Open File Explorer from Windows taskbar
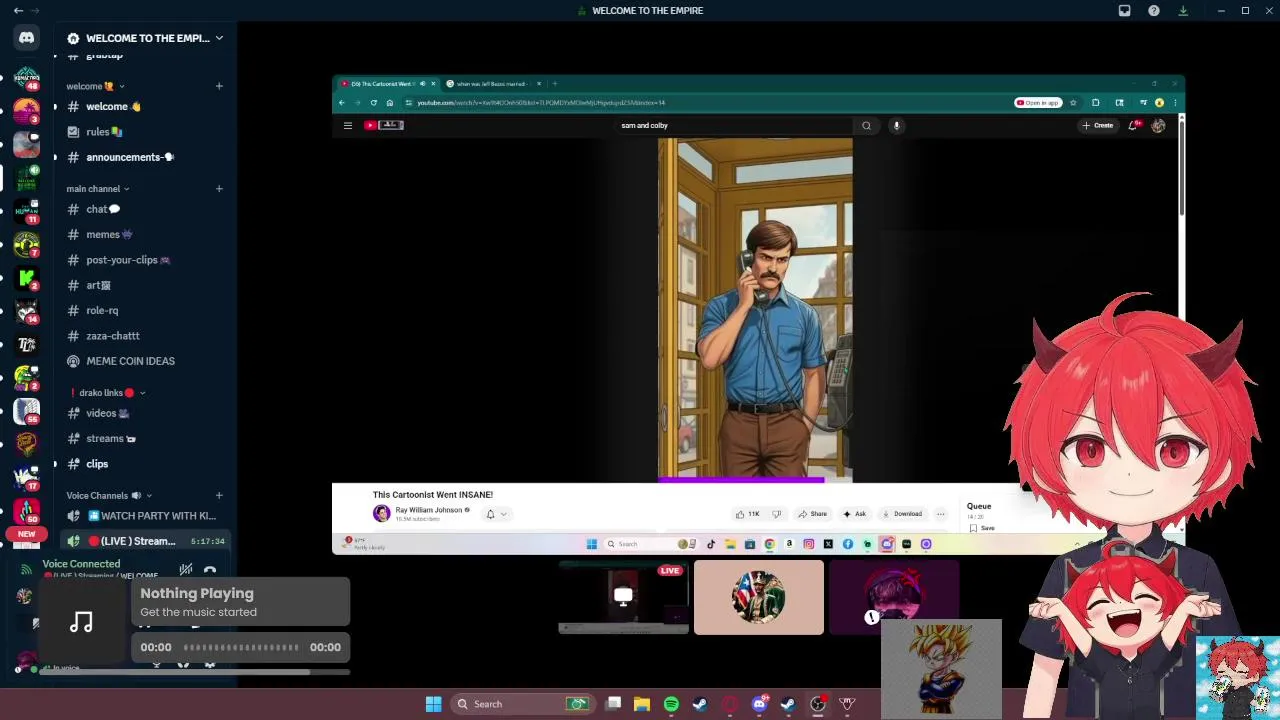This screenshot has height=720, width=1280. 642,704
